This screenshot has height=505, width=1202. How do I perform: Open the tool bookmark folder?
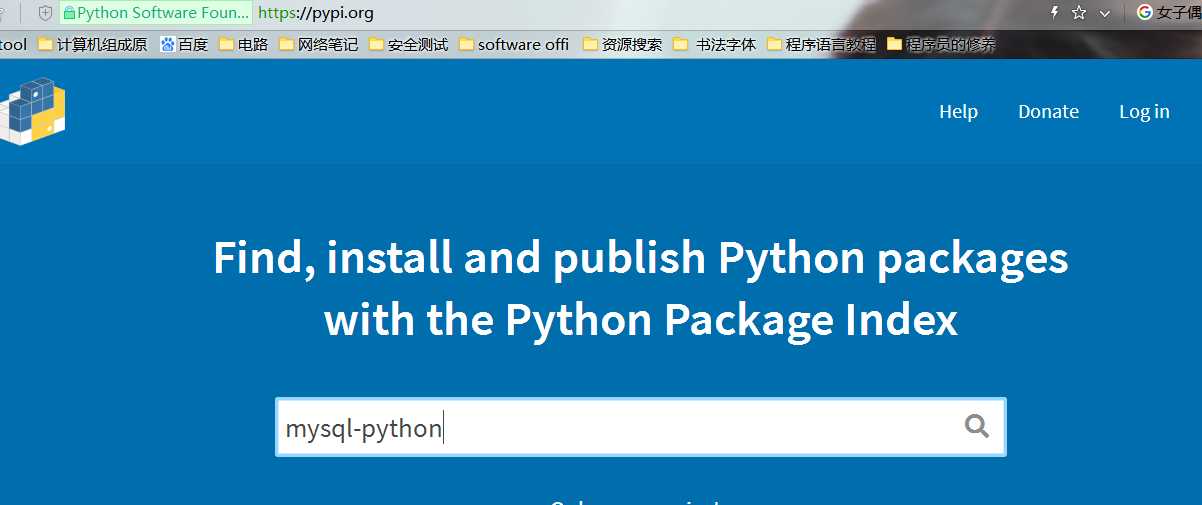tap(14, 44)
